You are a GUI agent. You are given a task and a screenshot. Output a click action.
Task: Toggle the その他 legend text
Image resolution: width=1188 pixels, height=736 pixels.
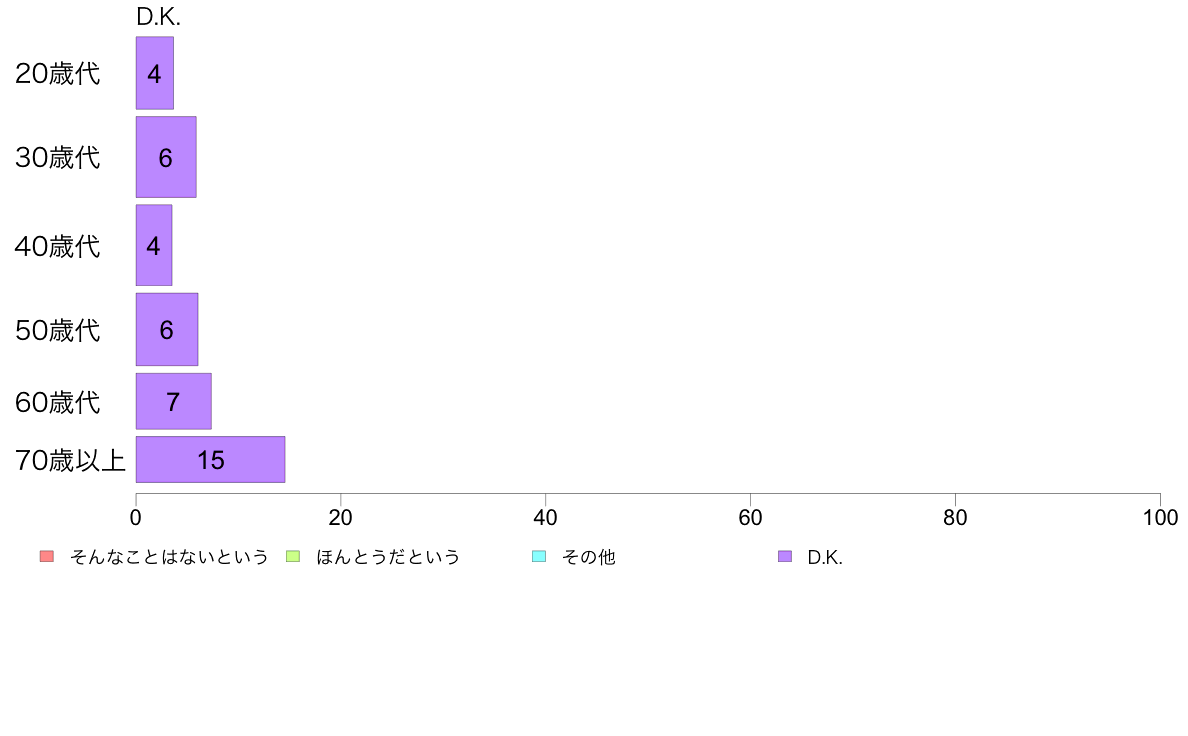click(x=589, y=557)
